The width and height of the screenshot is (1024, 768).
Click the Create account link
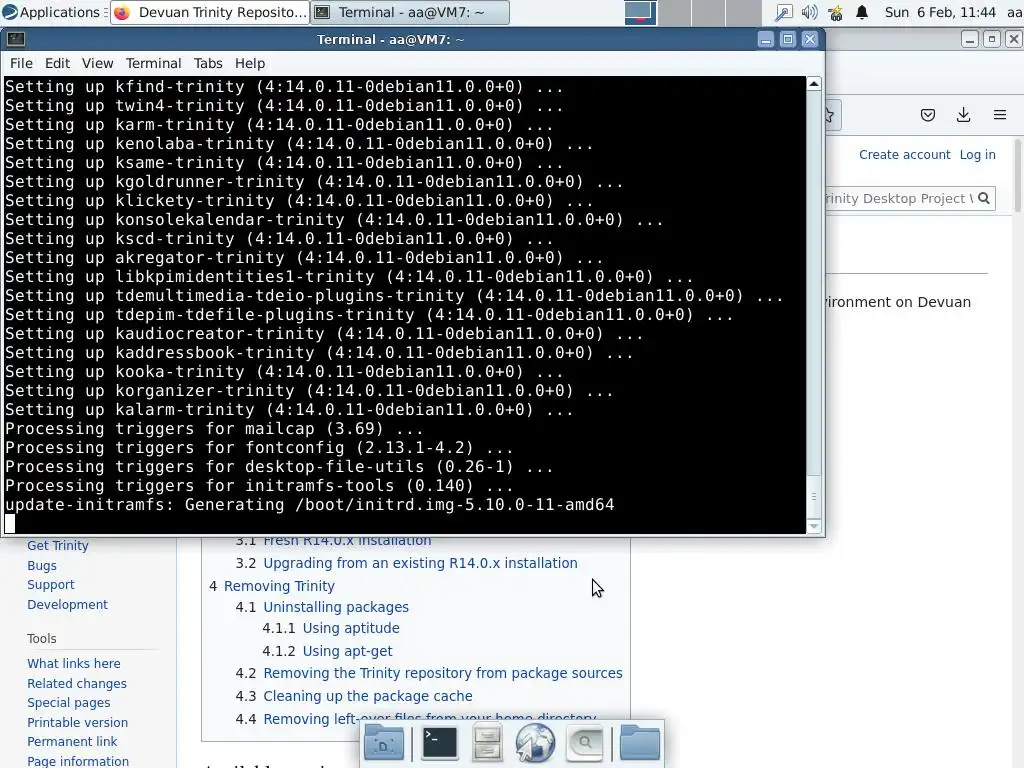pos(904,155)
